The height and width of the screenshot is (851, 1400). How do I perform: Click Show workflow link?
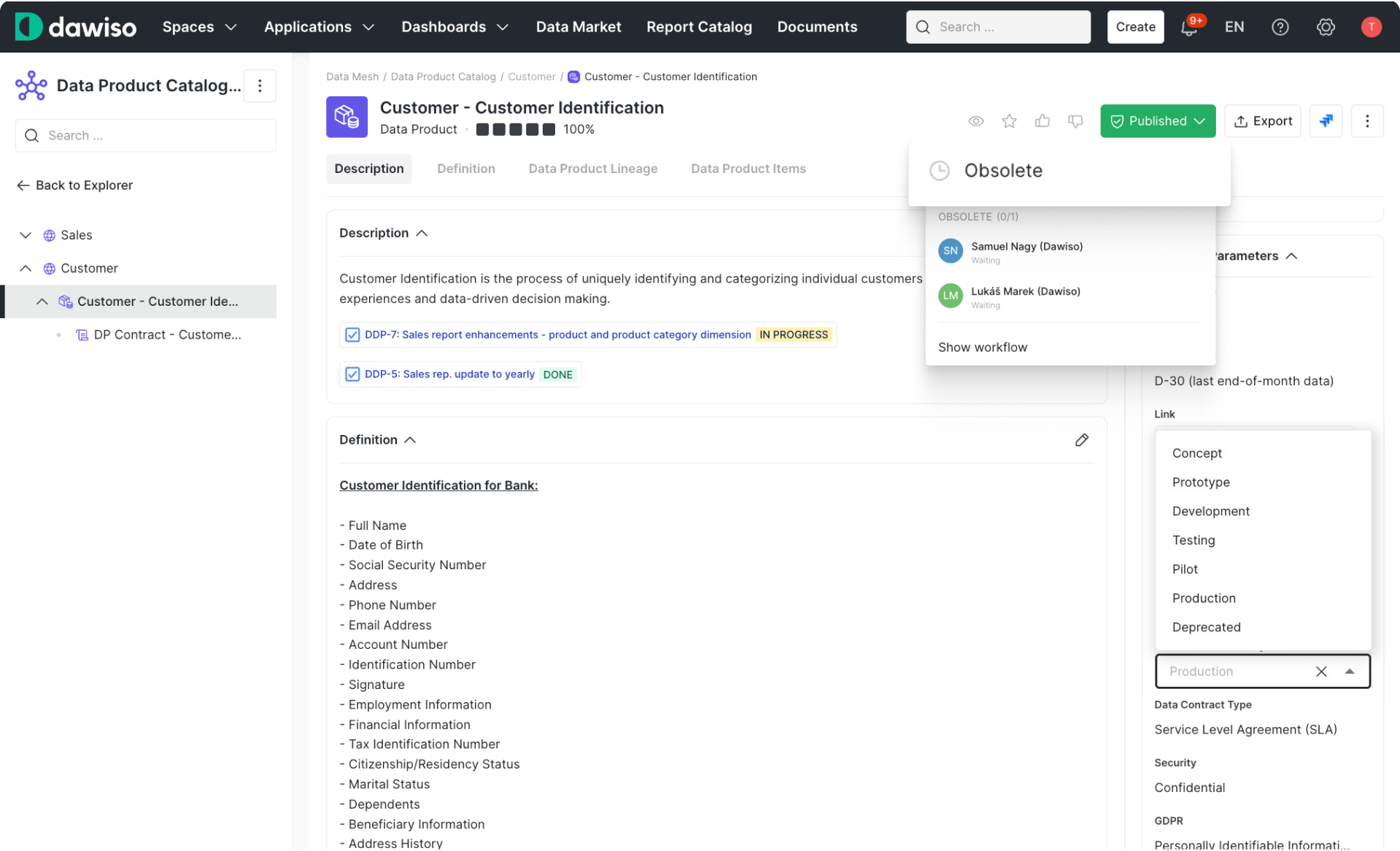(x=982, y=347)
